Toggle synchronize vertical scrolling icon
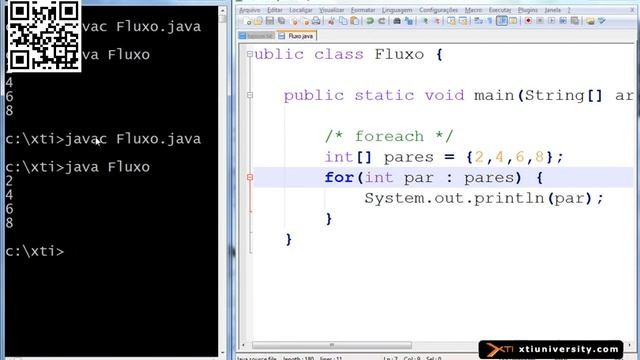This screenshot has height=360, width=640. tap(451, 21)
